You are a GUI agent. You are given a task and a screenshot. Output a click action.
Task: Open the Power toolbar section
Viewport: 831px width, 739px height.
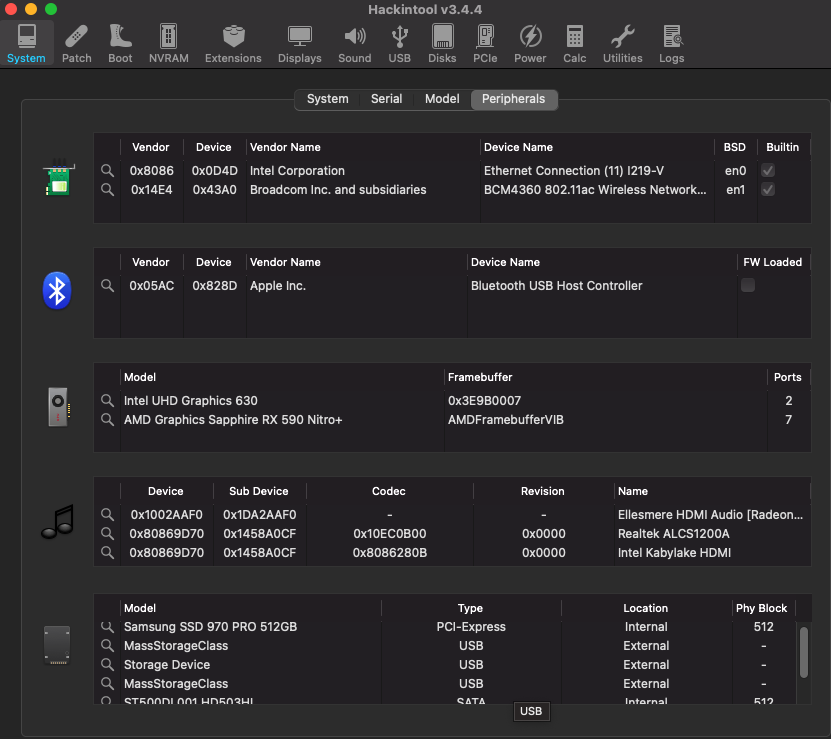click(x=530, y=43)
